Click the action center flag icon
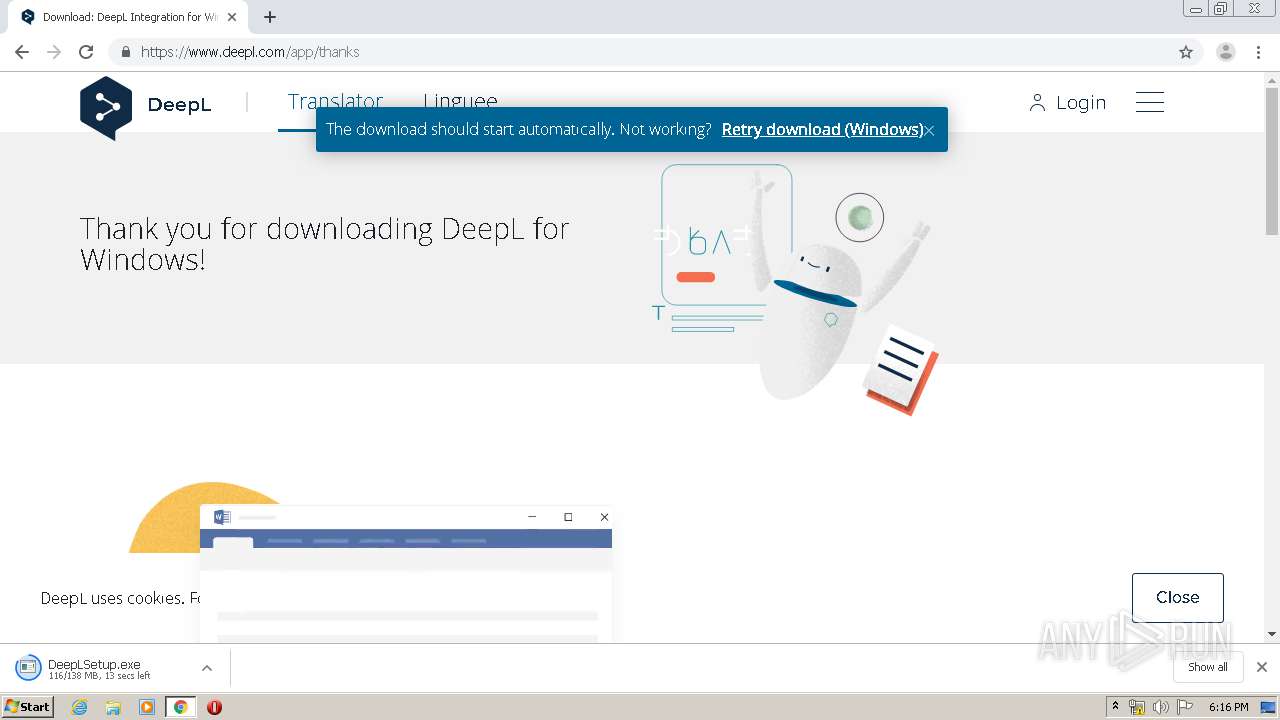The image size is (1280, 720). 1184,707
